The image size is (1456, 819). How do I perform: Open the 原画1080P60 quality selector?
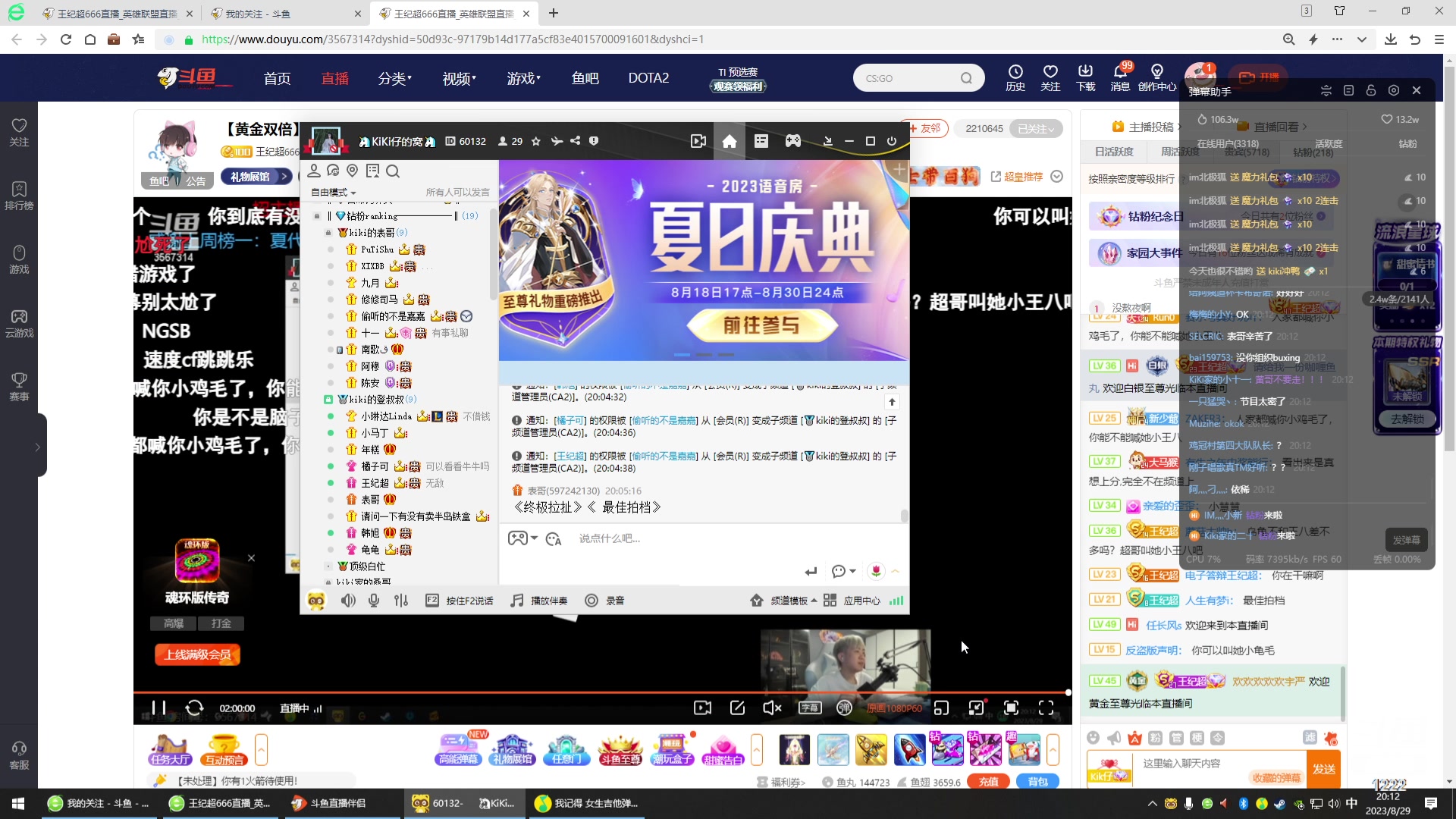pos(894,708)
